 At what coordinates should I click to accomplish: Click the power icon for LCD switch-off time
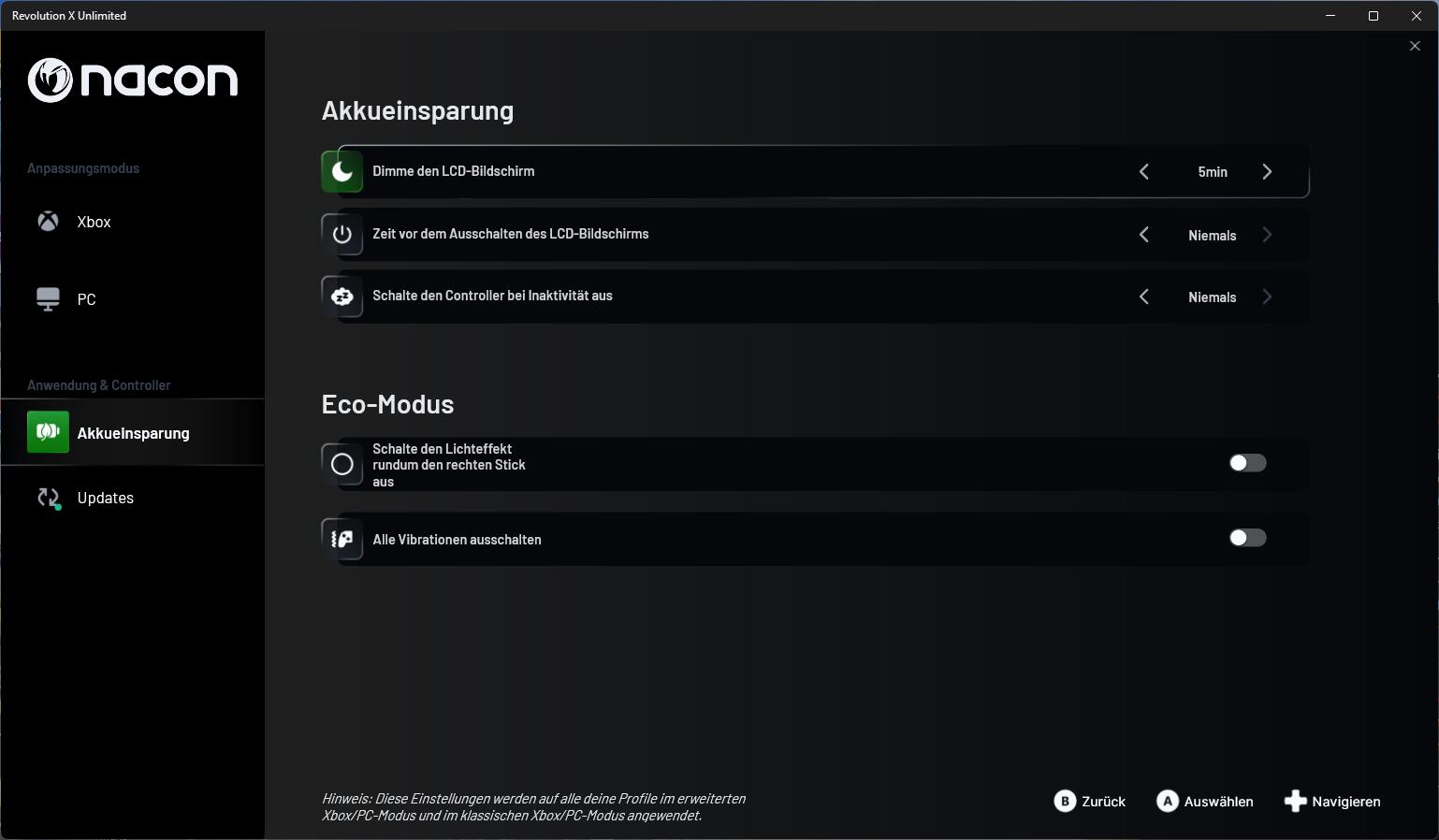pos(342,235)
